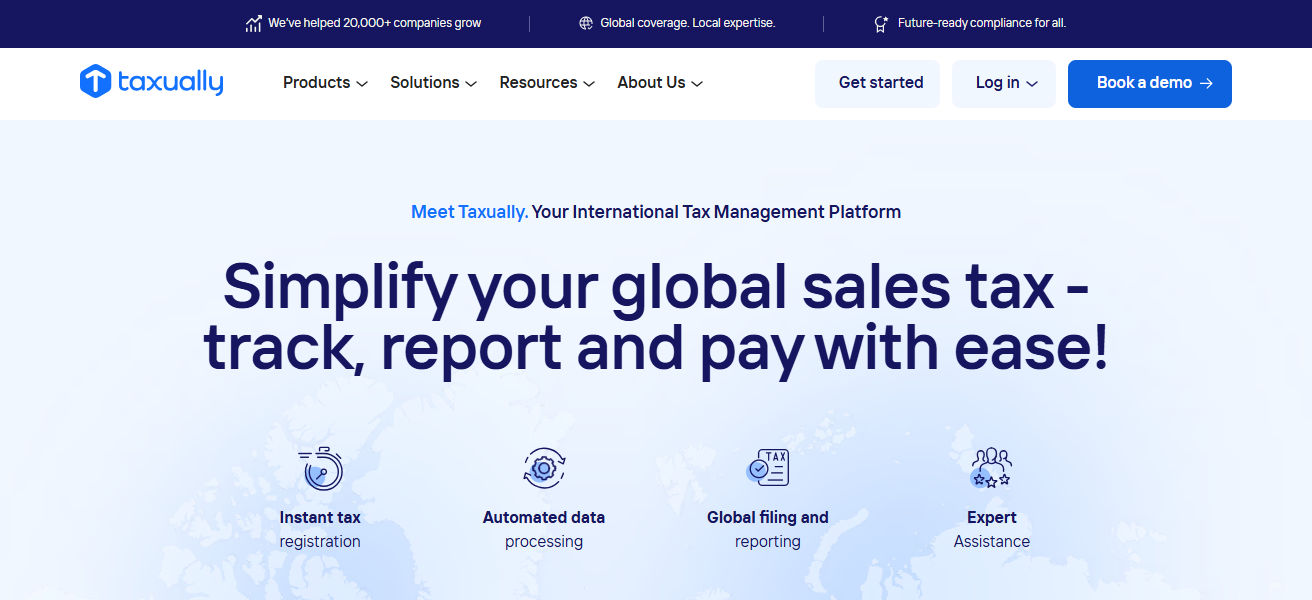
Task: Click the Global filing and reporting label
Action: [x=768, y=529]
